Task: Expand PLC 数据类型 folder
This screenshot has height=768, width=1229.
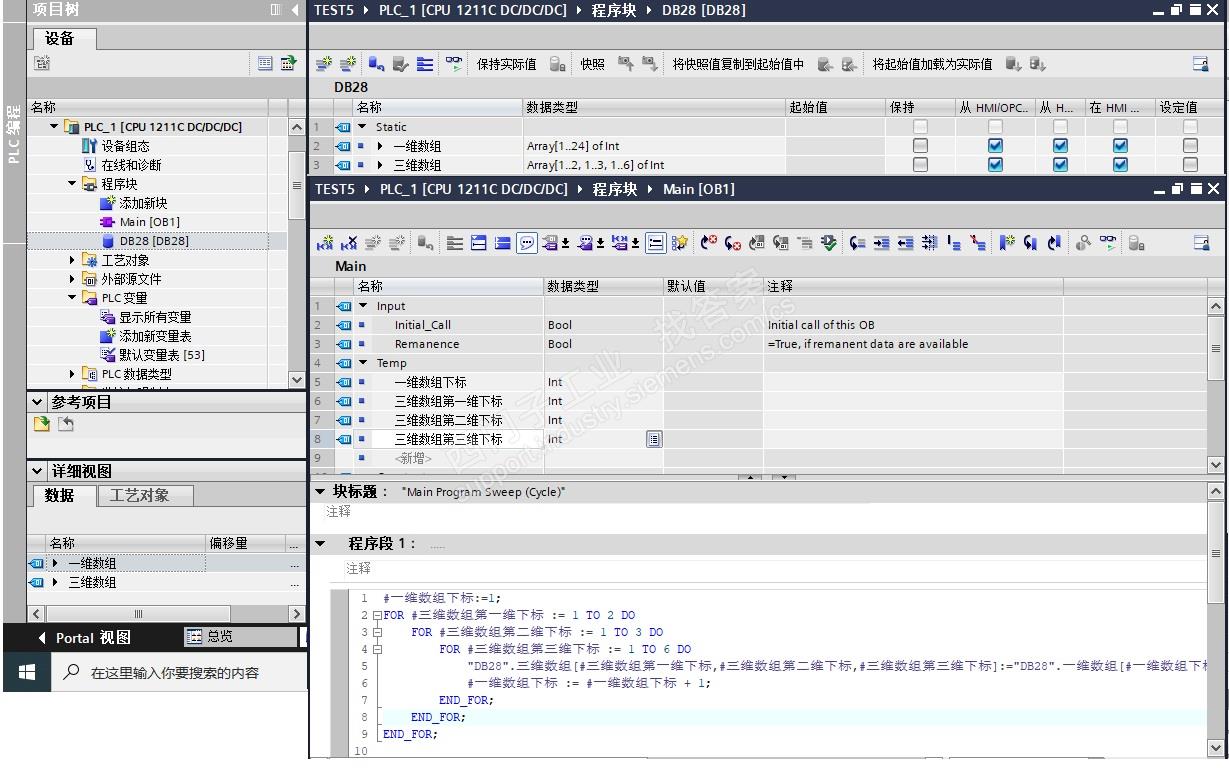Action: click(x=72, y=374)
